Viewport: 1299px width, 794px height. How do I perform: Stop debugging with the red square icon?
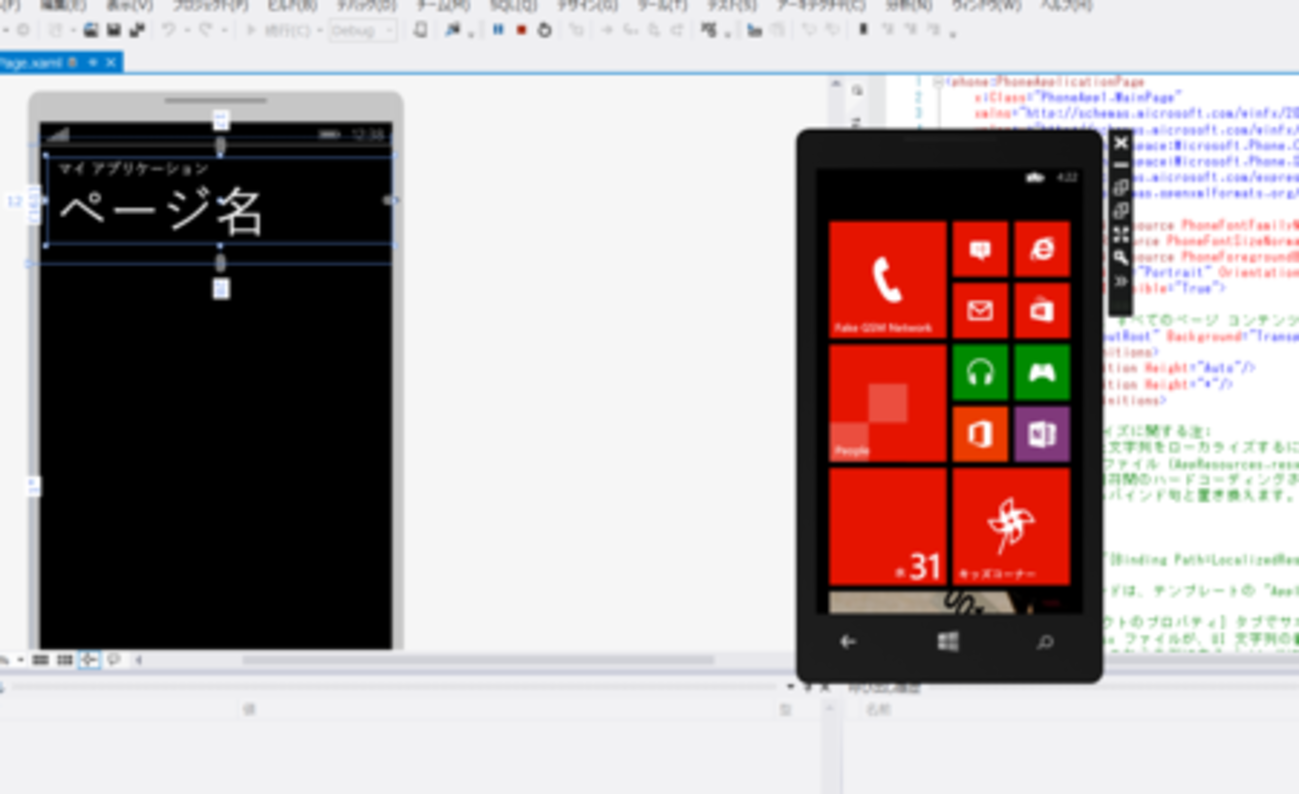(521, 31)
